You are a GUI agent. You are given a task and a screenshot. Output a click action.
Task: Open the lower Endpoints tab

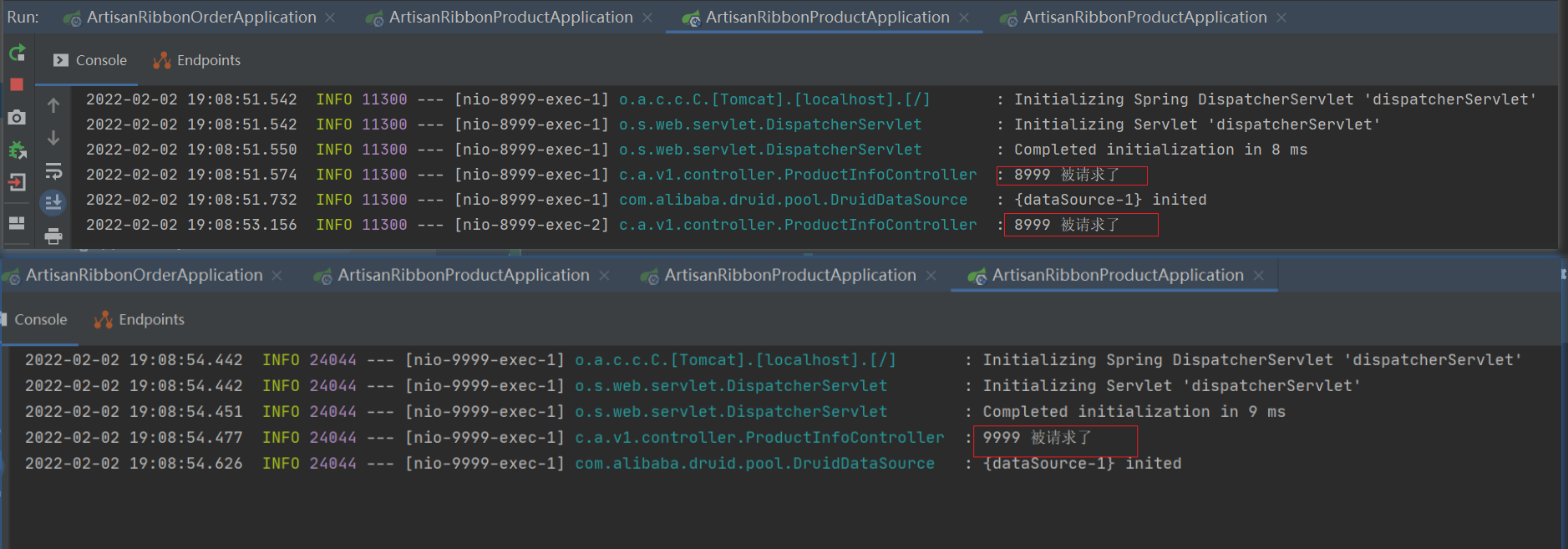[139, 319]
